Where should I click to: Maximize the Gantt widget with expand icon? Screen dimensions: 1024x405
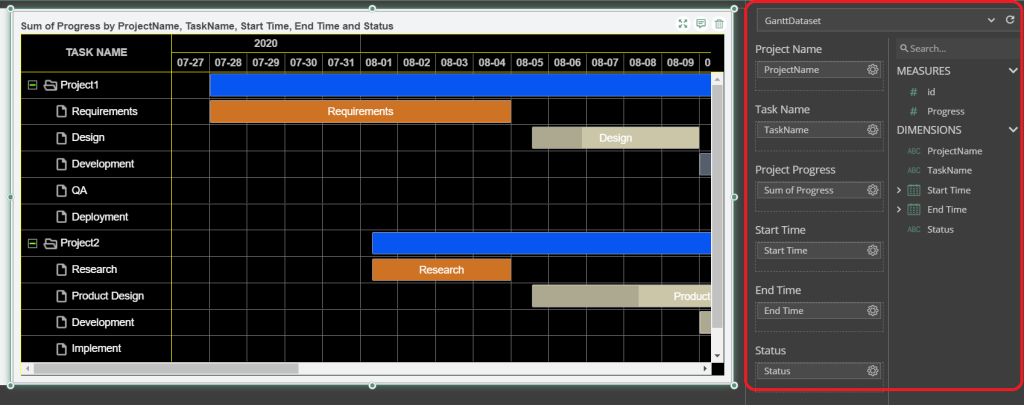coord(683,24)
